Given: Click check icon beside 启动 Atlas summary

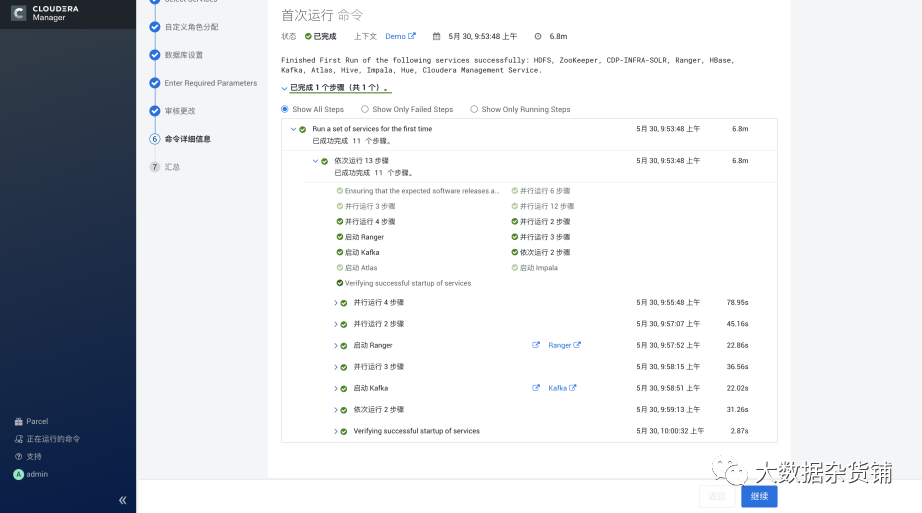Looking at the screenshot, I should [340, 268].
